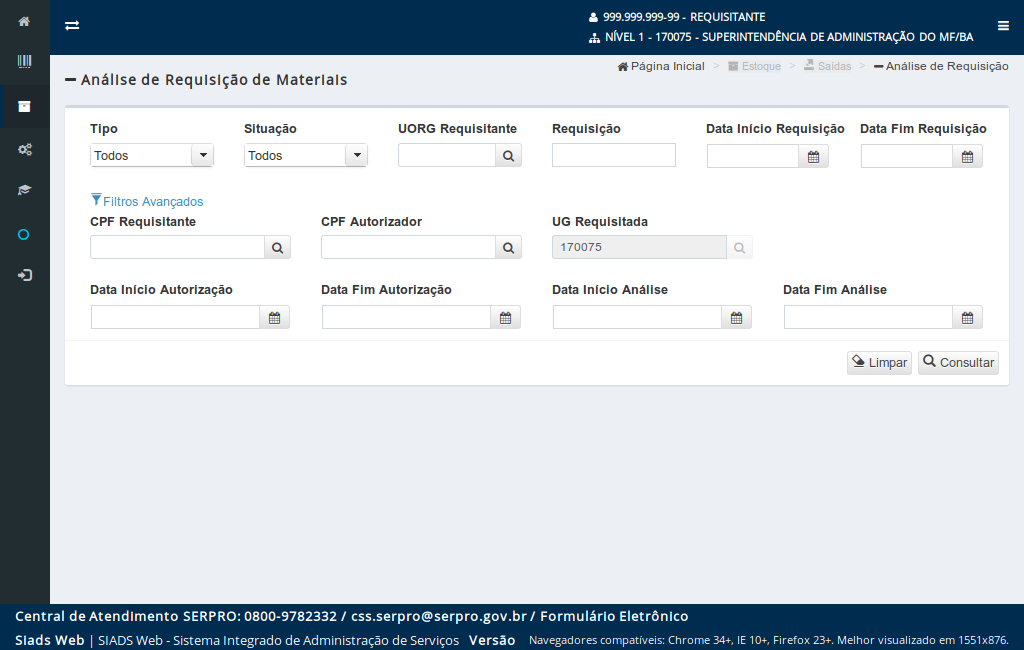Click the UG Requisitada magnifier icon
1024x650 pixels.
tap(739, 248)
